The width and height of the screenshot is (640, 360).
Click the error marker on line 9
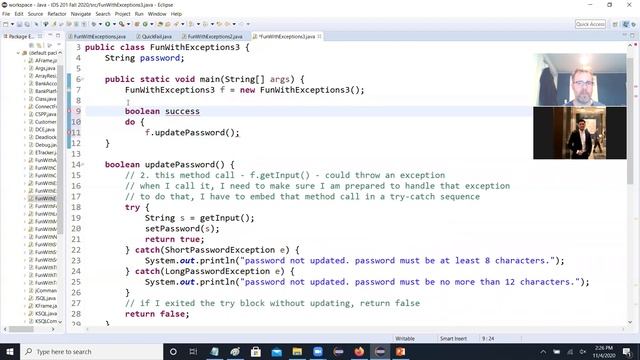click(x=69, y=111)
